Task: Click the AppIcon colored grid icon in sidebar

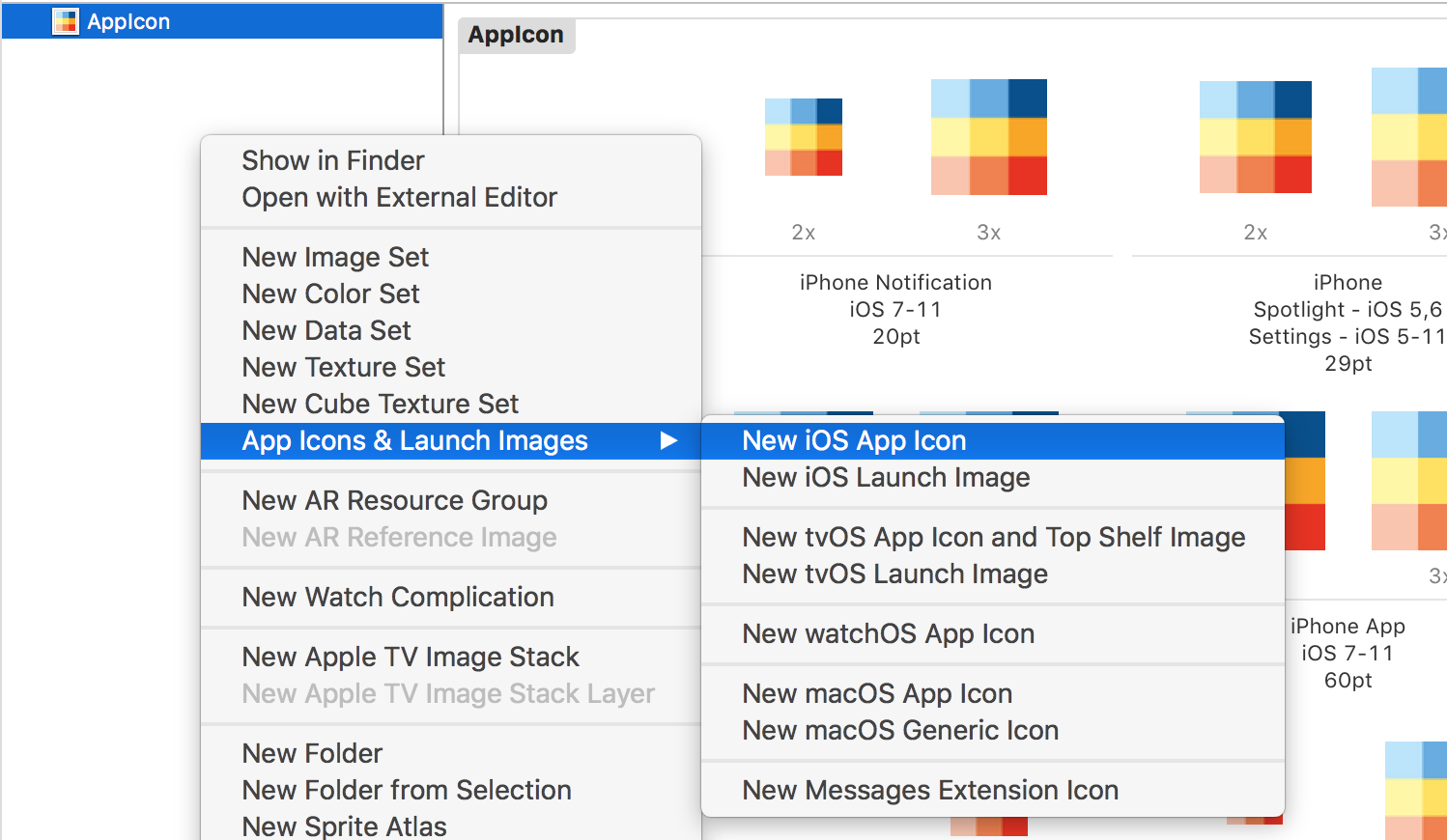Action: tap(66, 20)
